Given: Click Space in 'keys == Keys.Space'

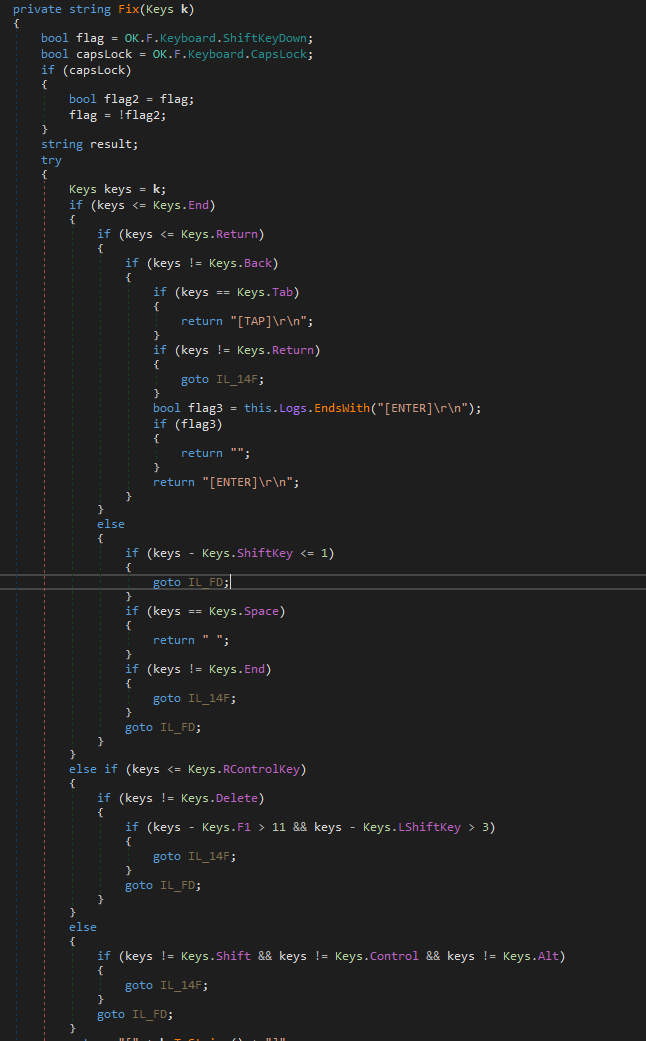Looking at the screenshot, I should pyautogui.click(x=261, y=611).
